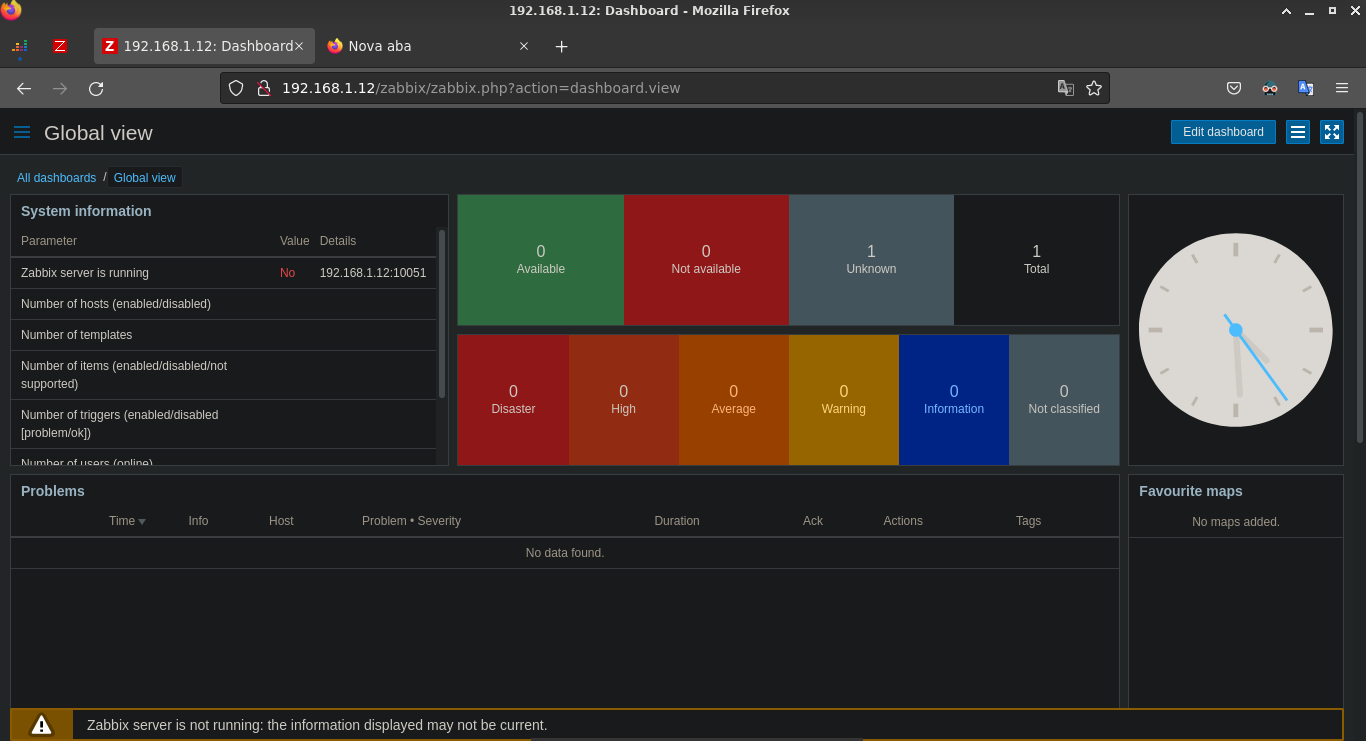The image size is (1366, 741).
Task: Switch to Nova aba tab
Action: pyautogui.click(x=428, y=46)
